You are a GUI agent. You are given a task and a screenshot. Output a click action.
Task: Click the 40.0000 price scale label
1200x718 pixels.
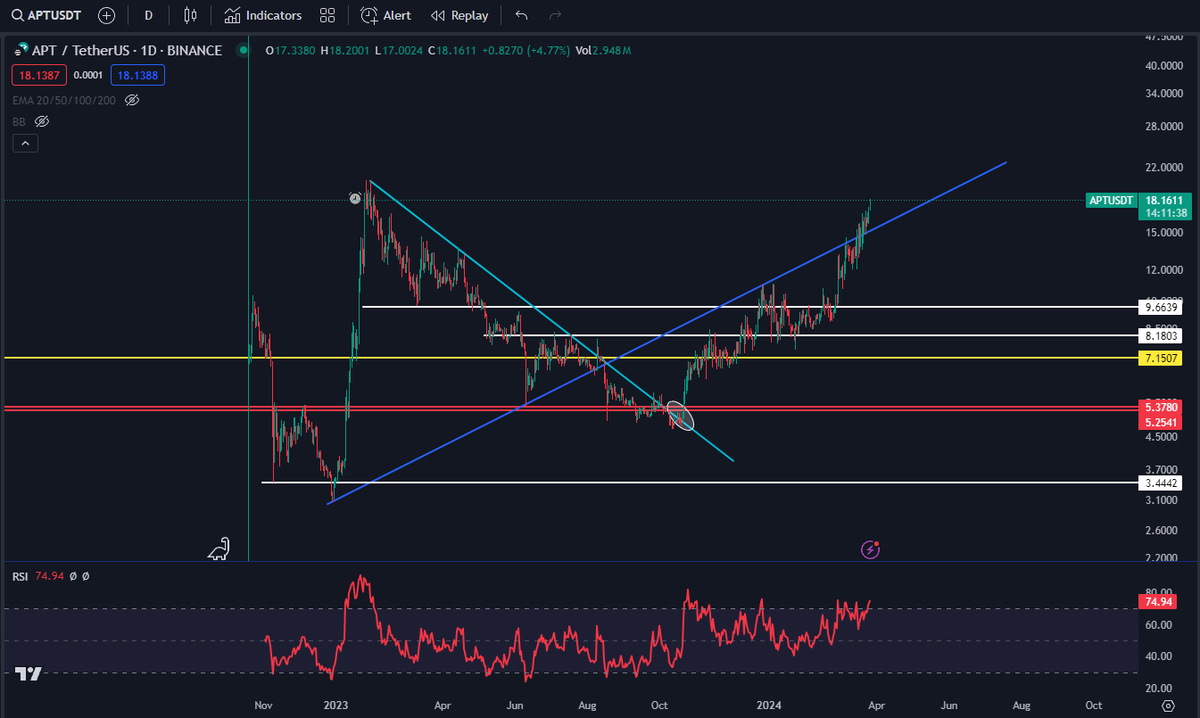(x=1165, y=66)
